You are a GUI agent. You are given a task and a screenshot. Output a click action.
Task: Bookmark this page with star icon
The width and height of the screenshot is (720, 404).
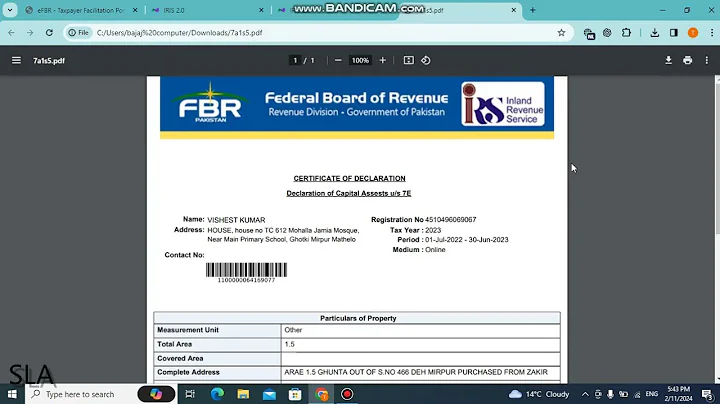click(x=561, y=33)
